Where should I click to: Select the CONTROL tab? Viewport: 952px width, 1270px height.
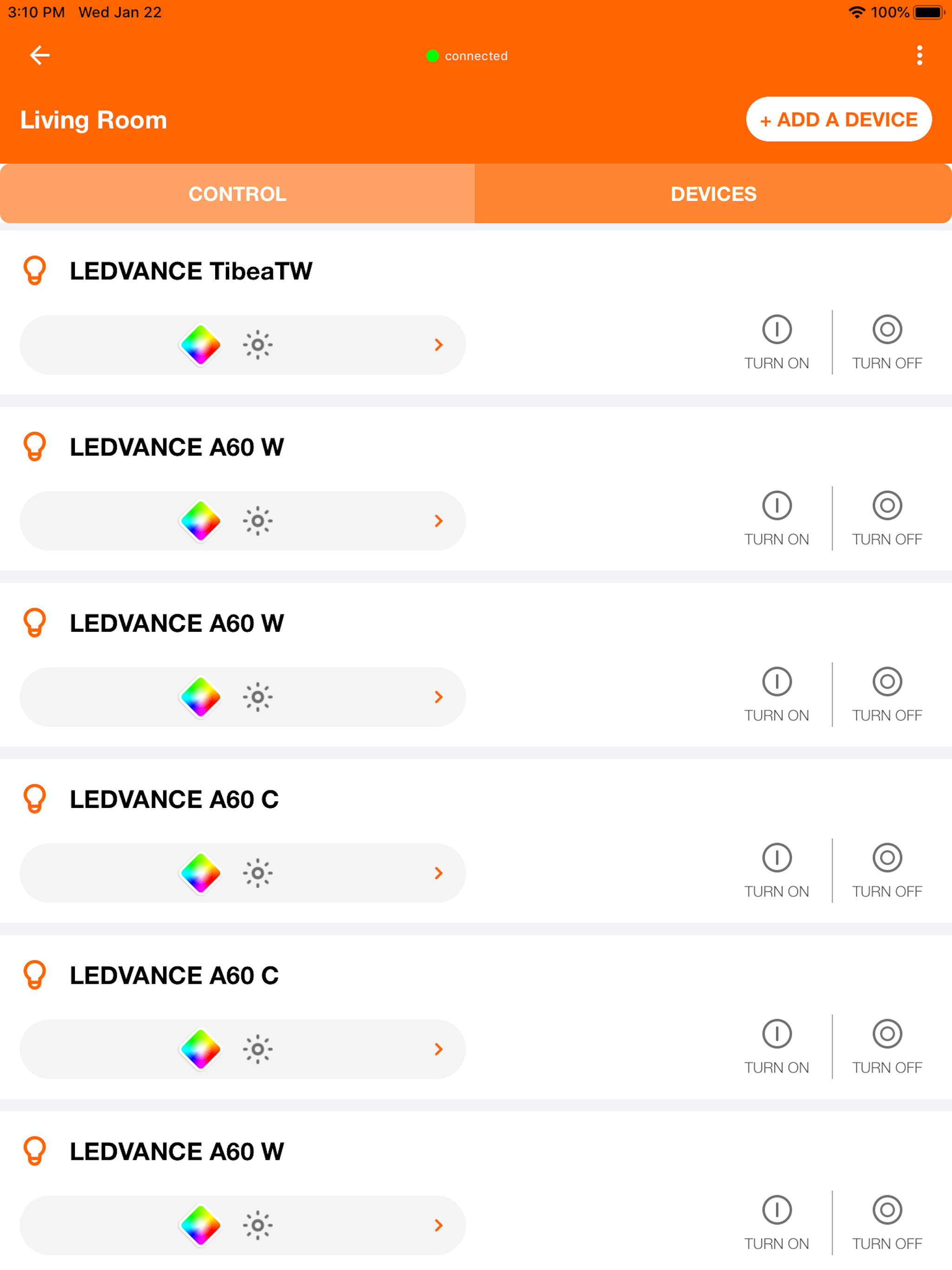[237, 193]
